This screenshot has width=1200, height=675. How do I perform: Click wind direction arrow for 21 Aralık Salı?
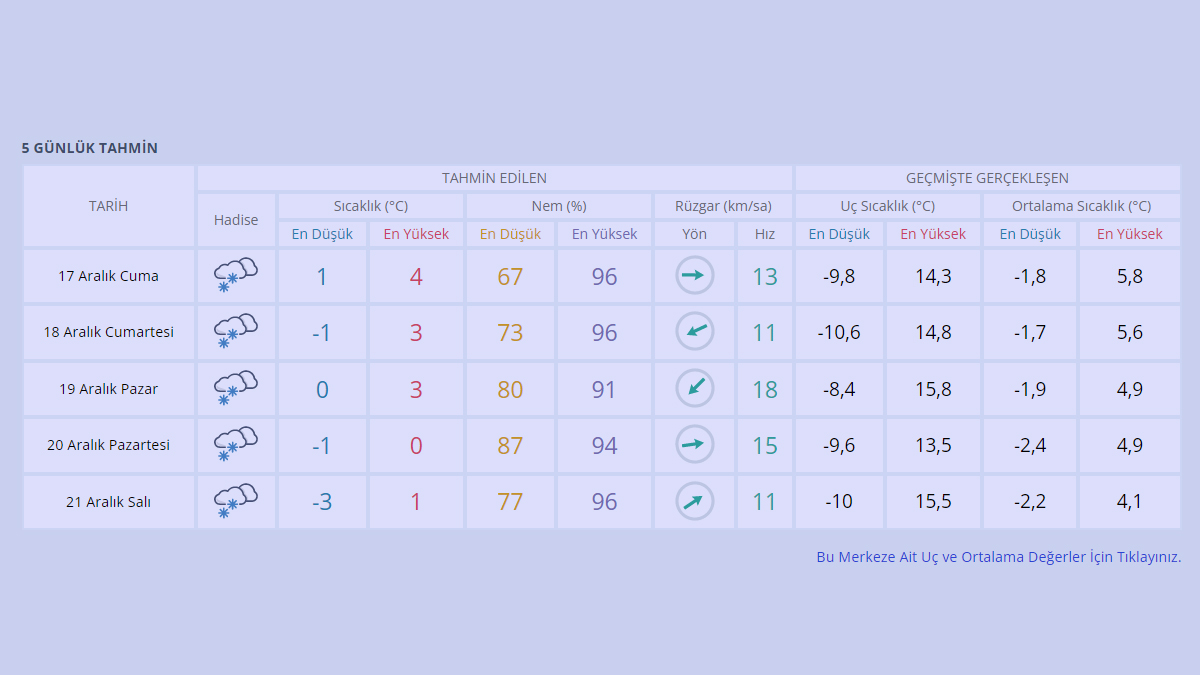[x=694, y=501]
